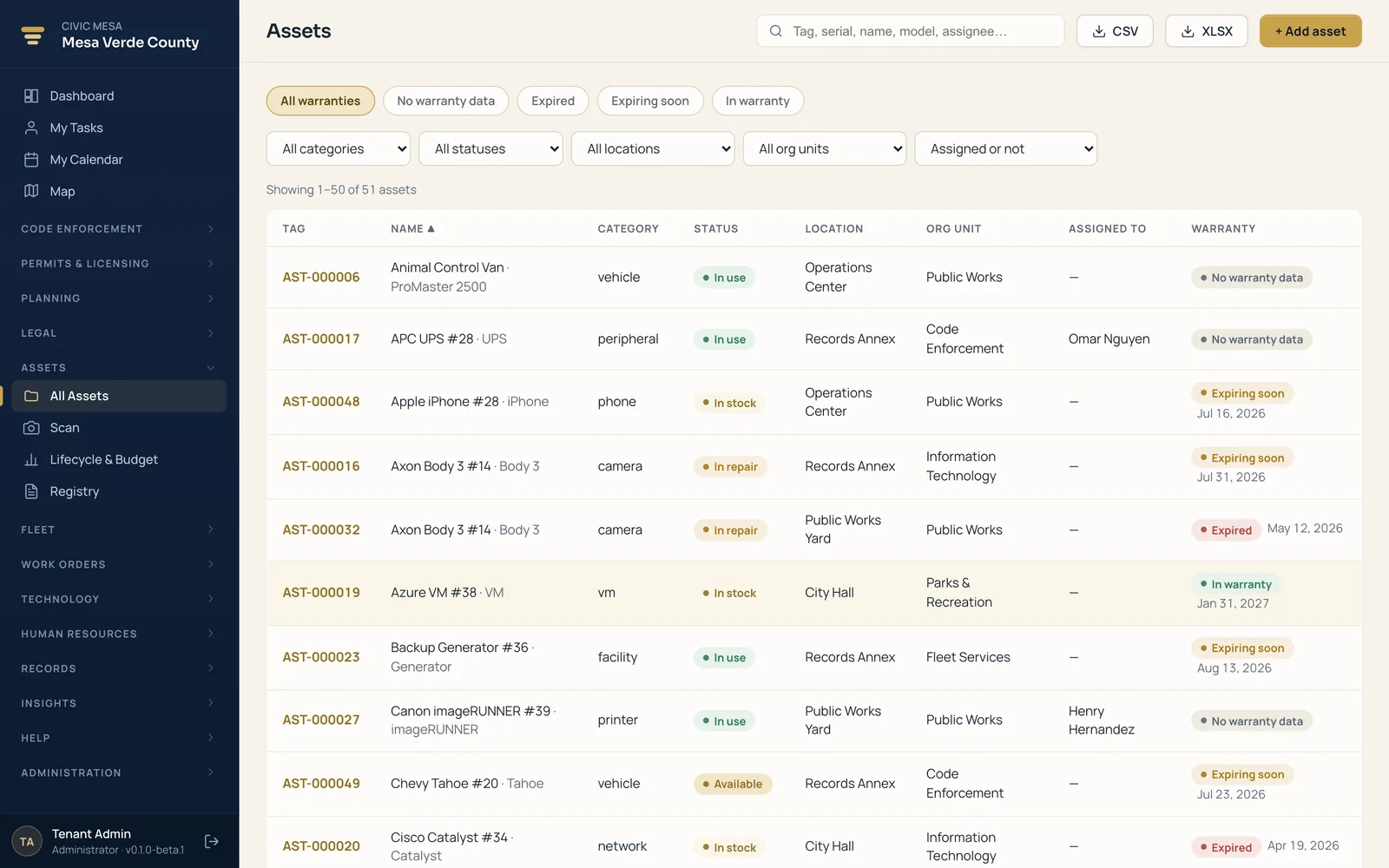Open Dashboard from the sidebar
Screen dimensions: 1389x868
[119, 95]
